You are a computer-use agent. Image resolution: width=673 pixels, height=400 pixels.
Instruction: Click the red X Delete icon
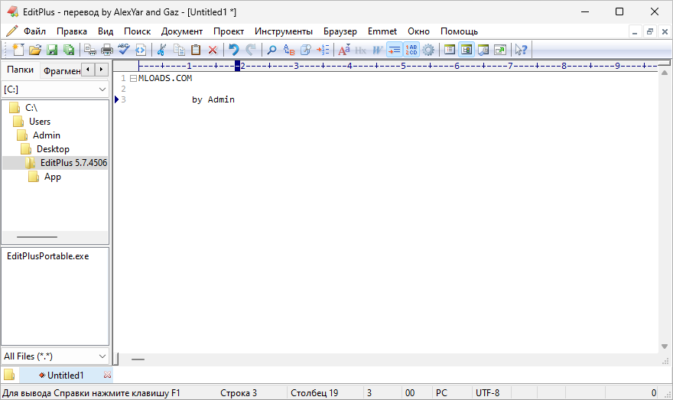coord(212,50)
